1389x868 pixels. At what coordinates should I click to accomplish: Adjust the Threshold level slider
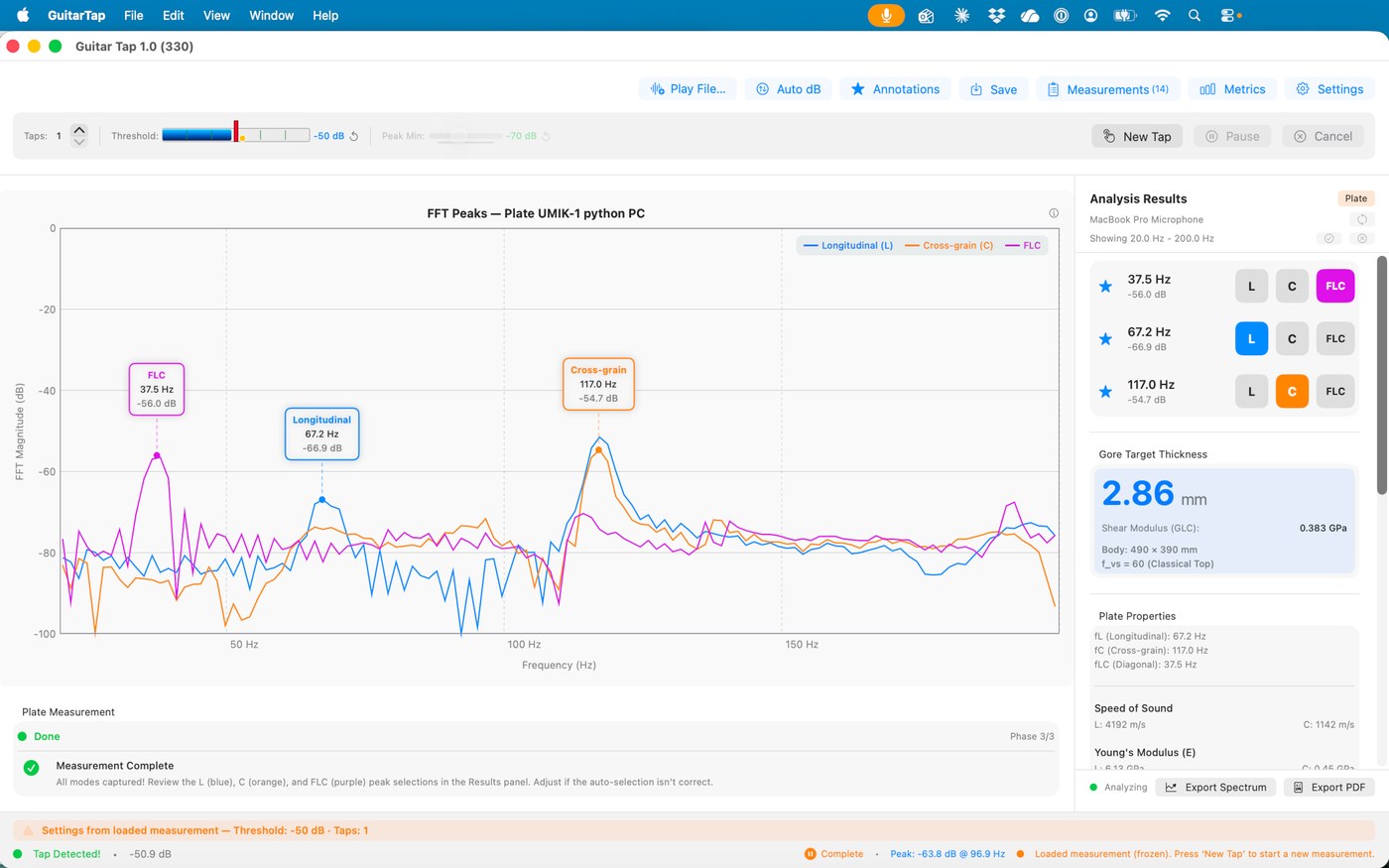pyautogui.click(x=236, y=135)
